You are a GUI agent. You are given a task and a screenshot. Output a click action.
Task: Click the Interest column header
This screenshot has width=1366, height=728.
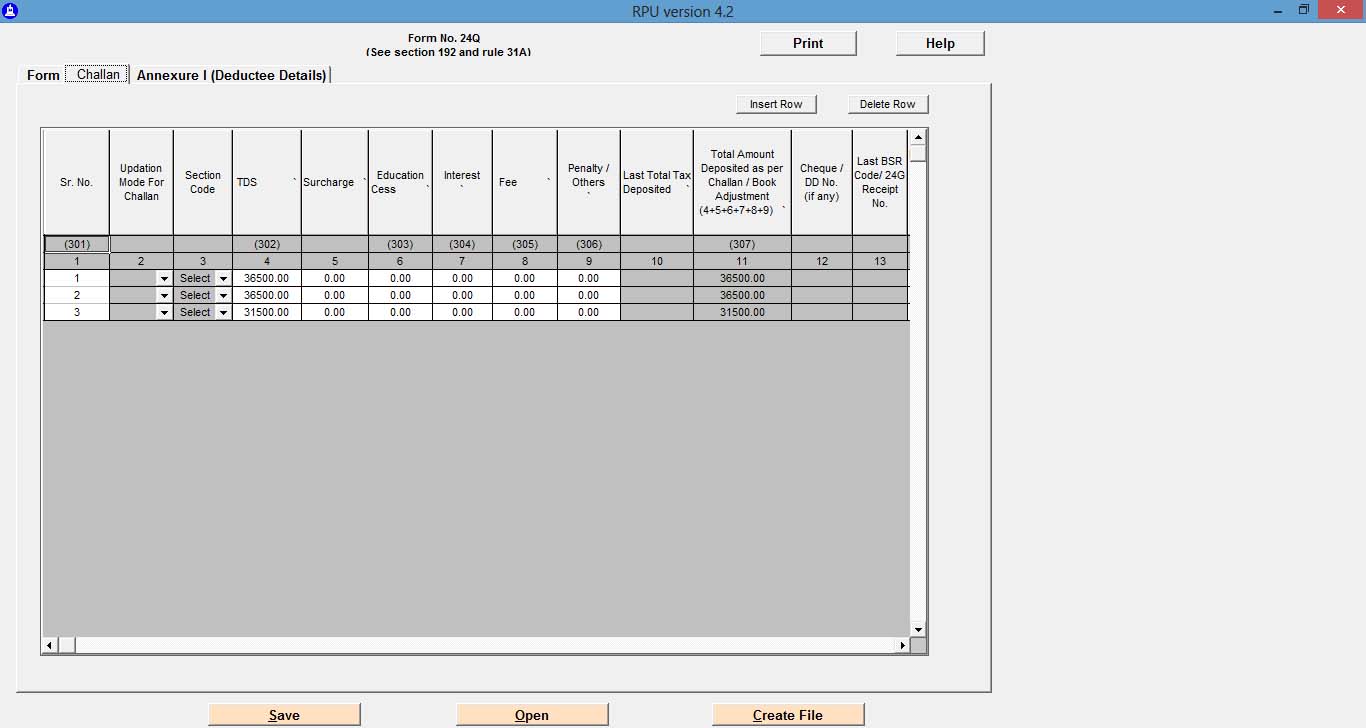coord(462,182)
